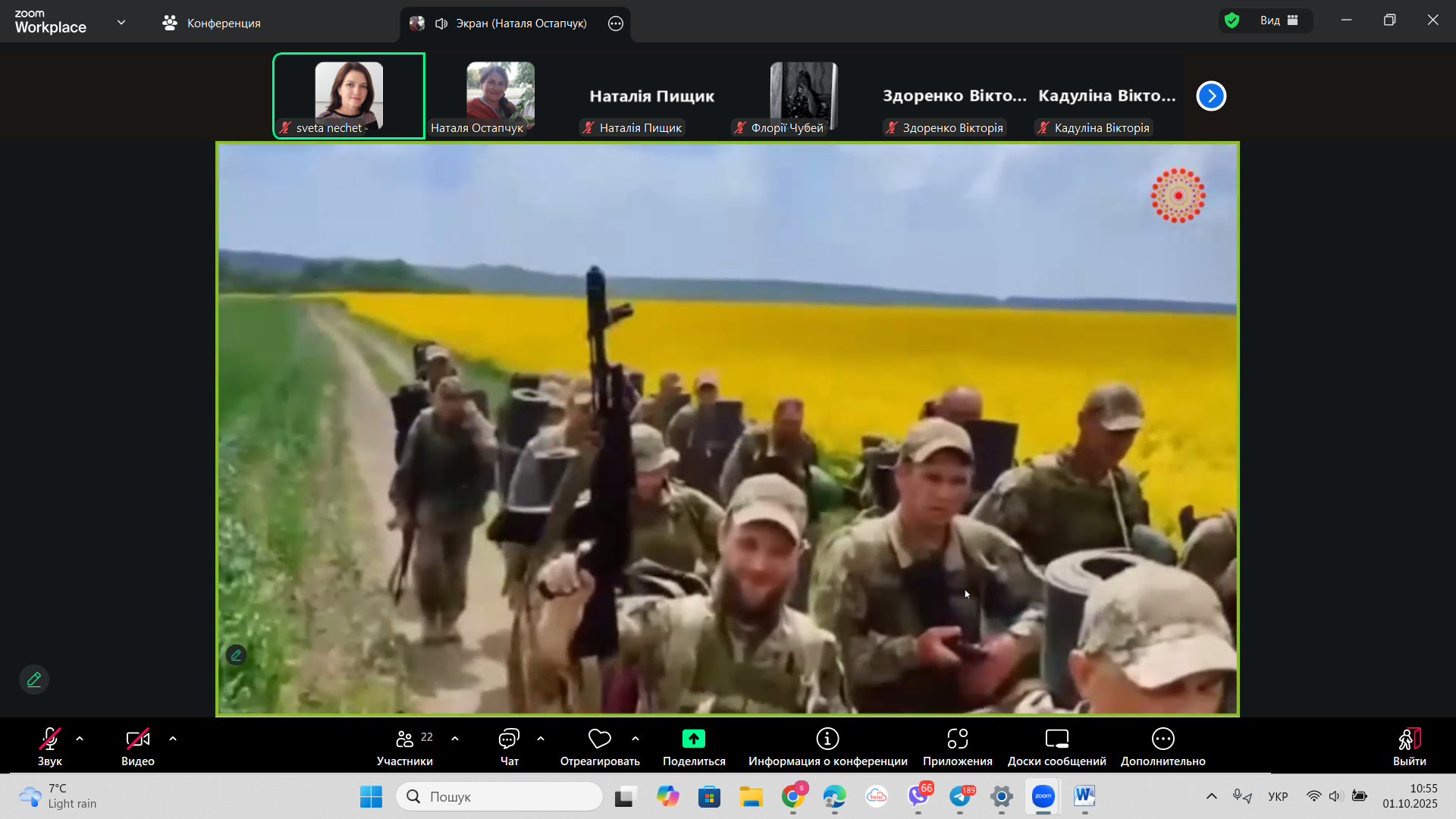Turn on camera with Video button
Screen dimensions: 1456x819
click(x=137, y=739)
